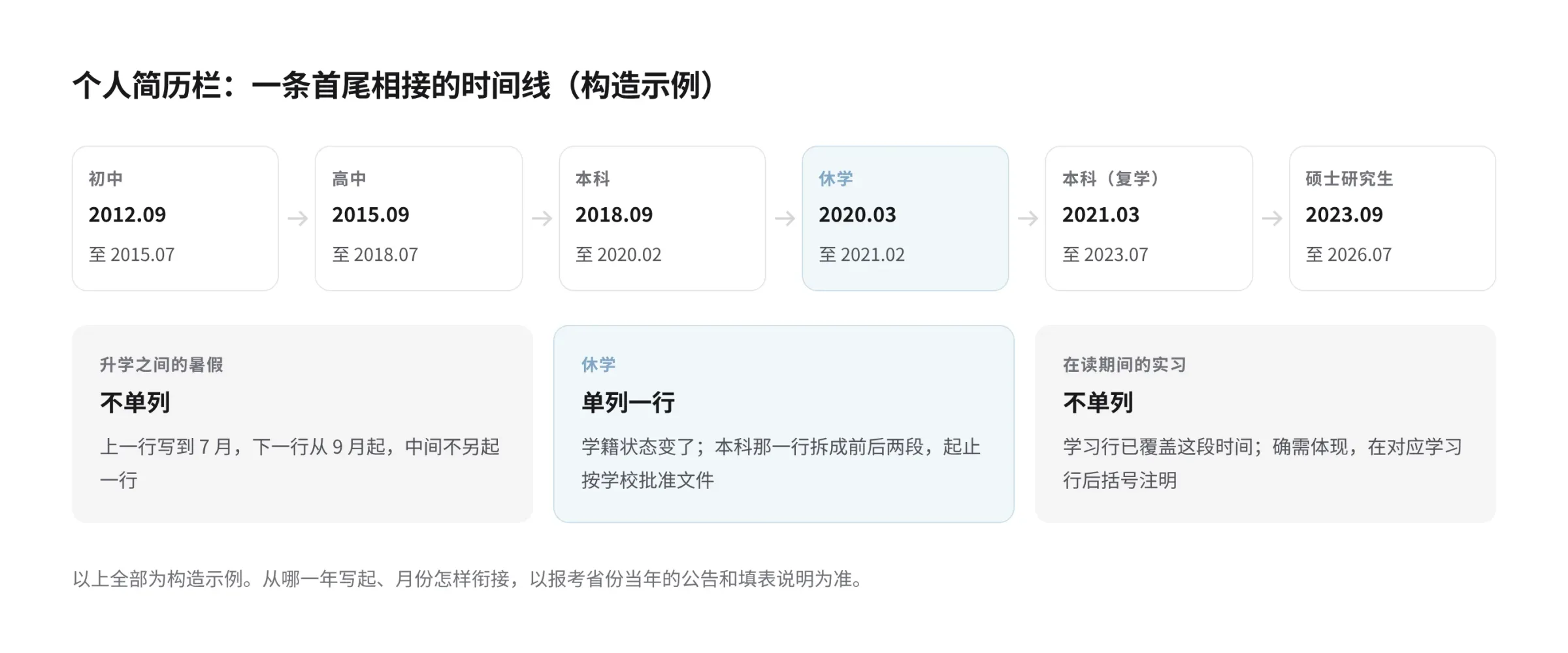
Task: Click the blue 休学 label on the timeline card
Action: pyautogui.click(x=836, y=178)
